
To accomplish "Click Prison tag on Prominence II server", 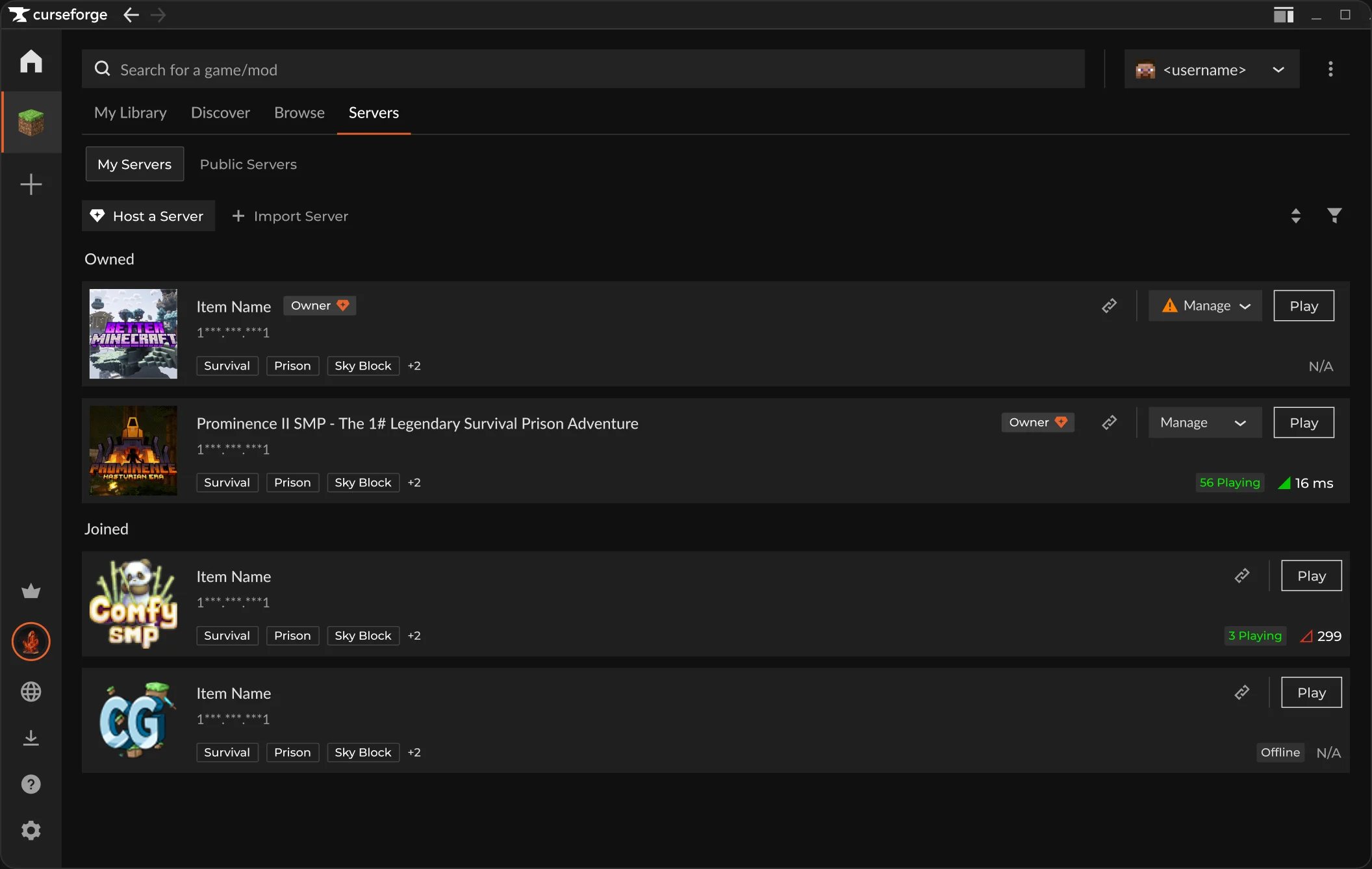I will 292,483.
